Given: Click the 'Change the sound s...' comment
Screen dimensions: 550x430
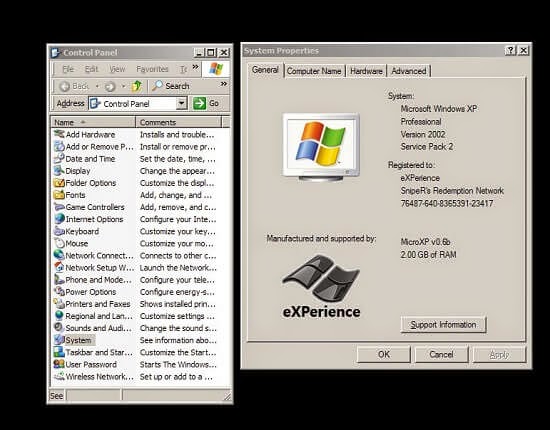Looking at the screenshot, I should [178, 328].
